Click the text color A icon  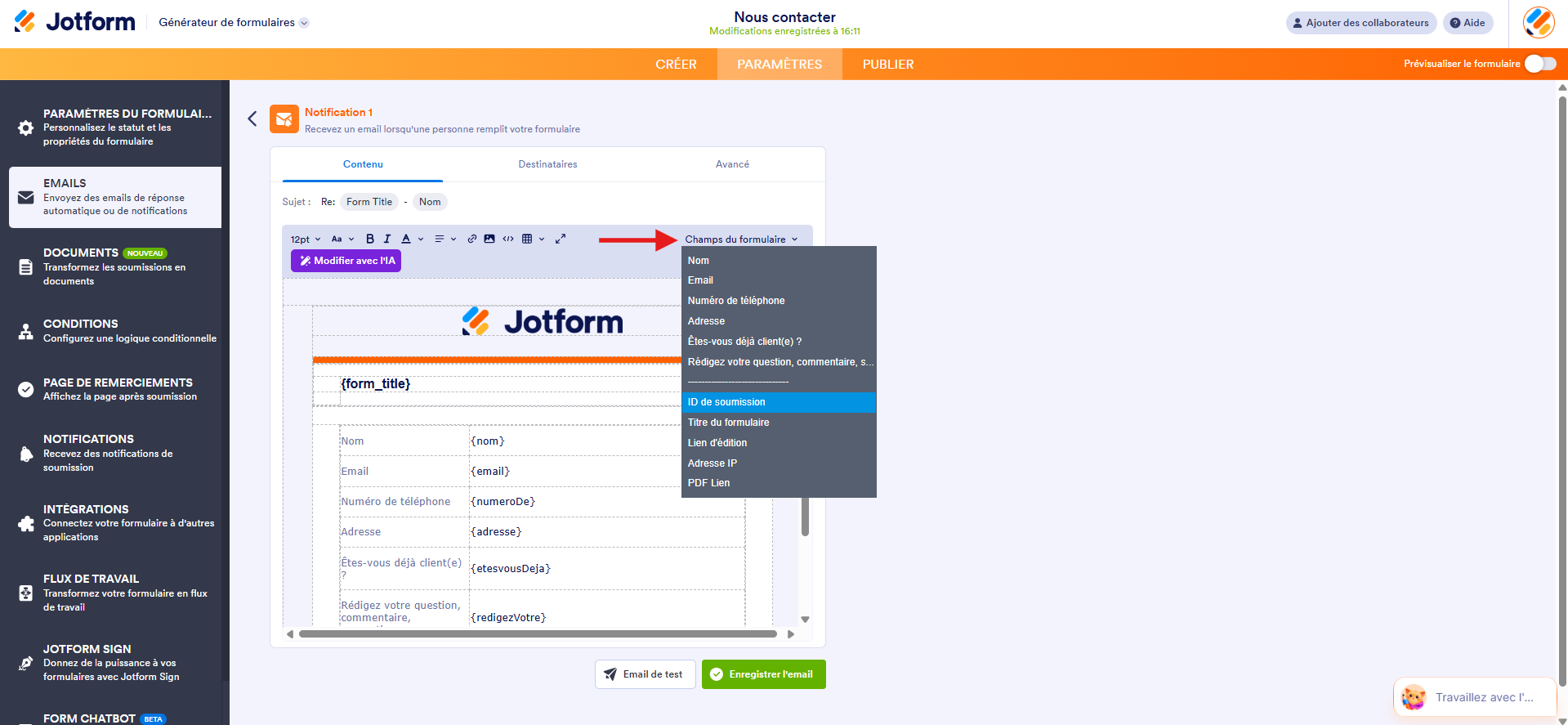click(x=405, y=239)
